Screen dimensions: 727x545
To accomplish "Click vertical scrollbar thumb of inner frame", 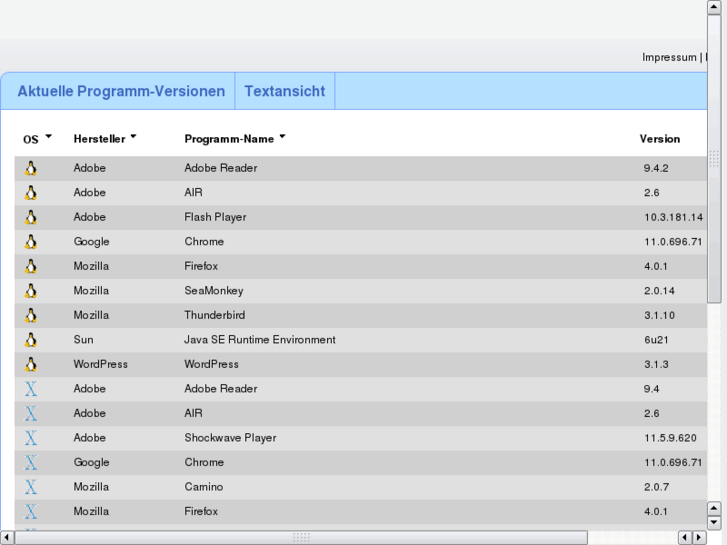I will [x=714, y=159].
